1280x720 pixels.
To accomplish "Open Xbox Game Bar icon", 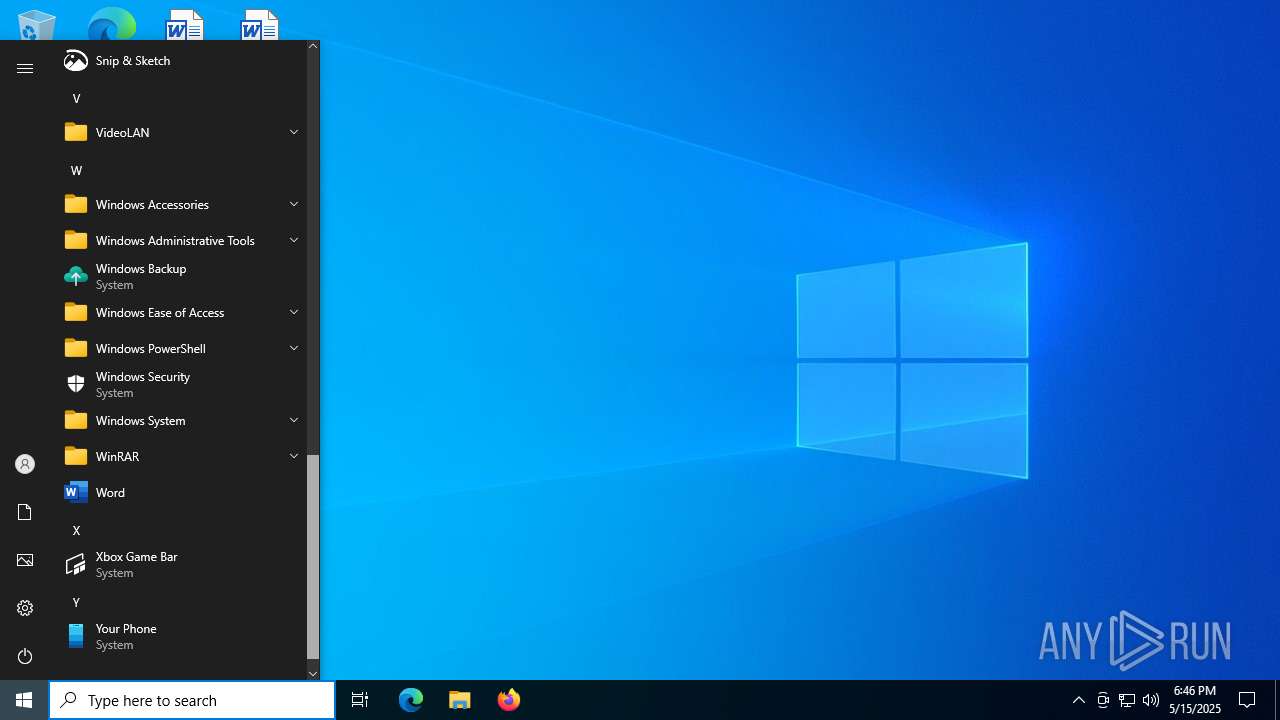I will coord(76,564).
